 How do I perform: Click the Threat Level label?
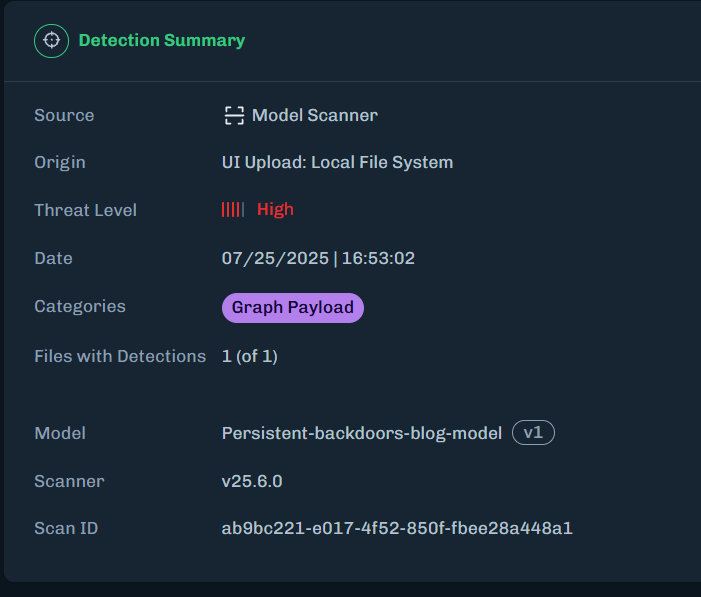click(x=85, y=210)
